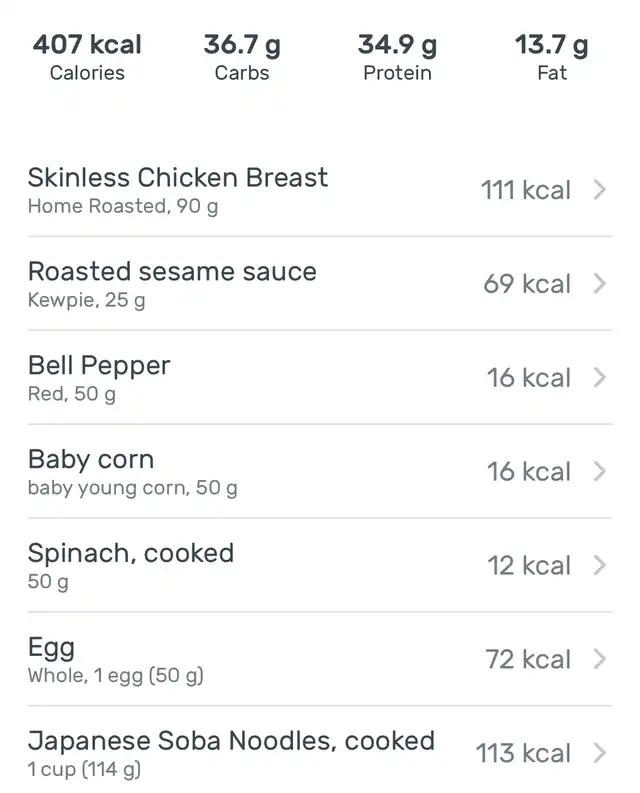This screenshot has width=640, height=793.
Task: Open the Egg entry chevron
Action: 600,660
